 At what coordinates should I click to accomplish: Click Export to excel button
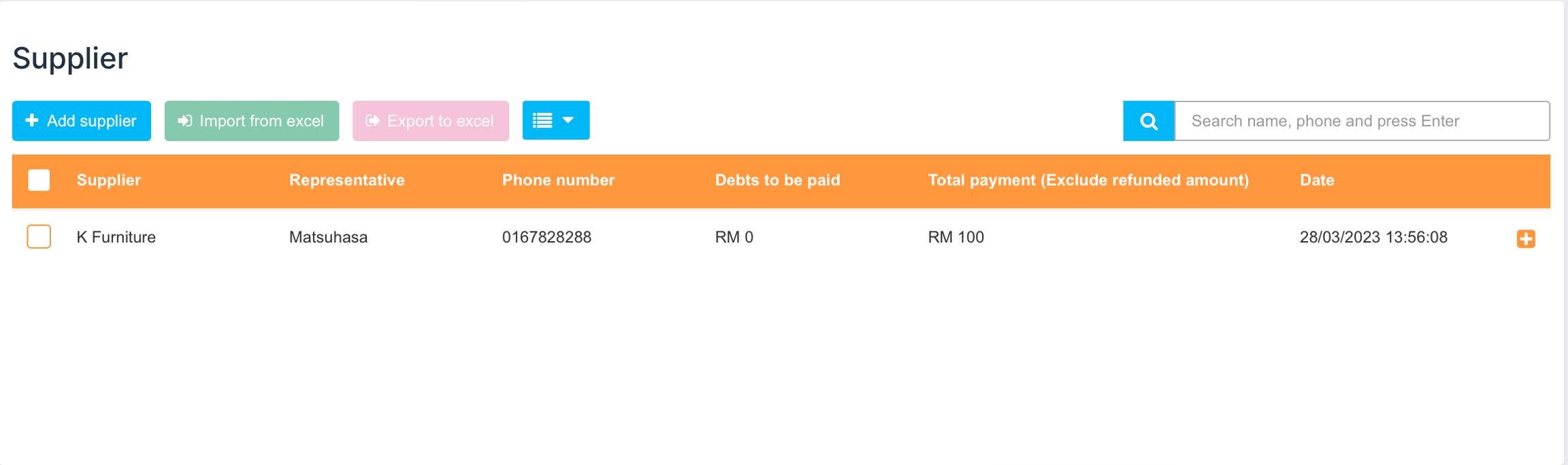click(x=431, y=121)
